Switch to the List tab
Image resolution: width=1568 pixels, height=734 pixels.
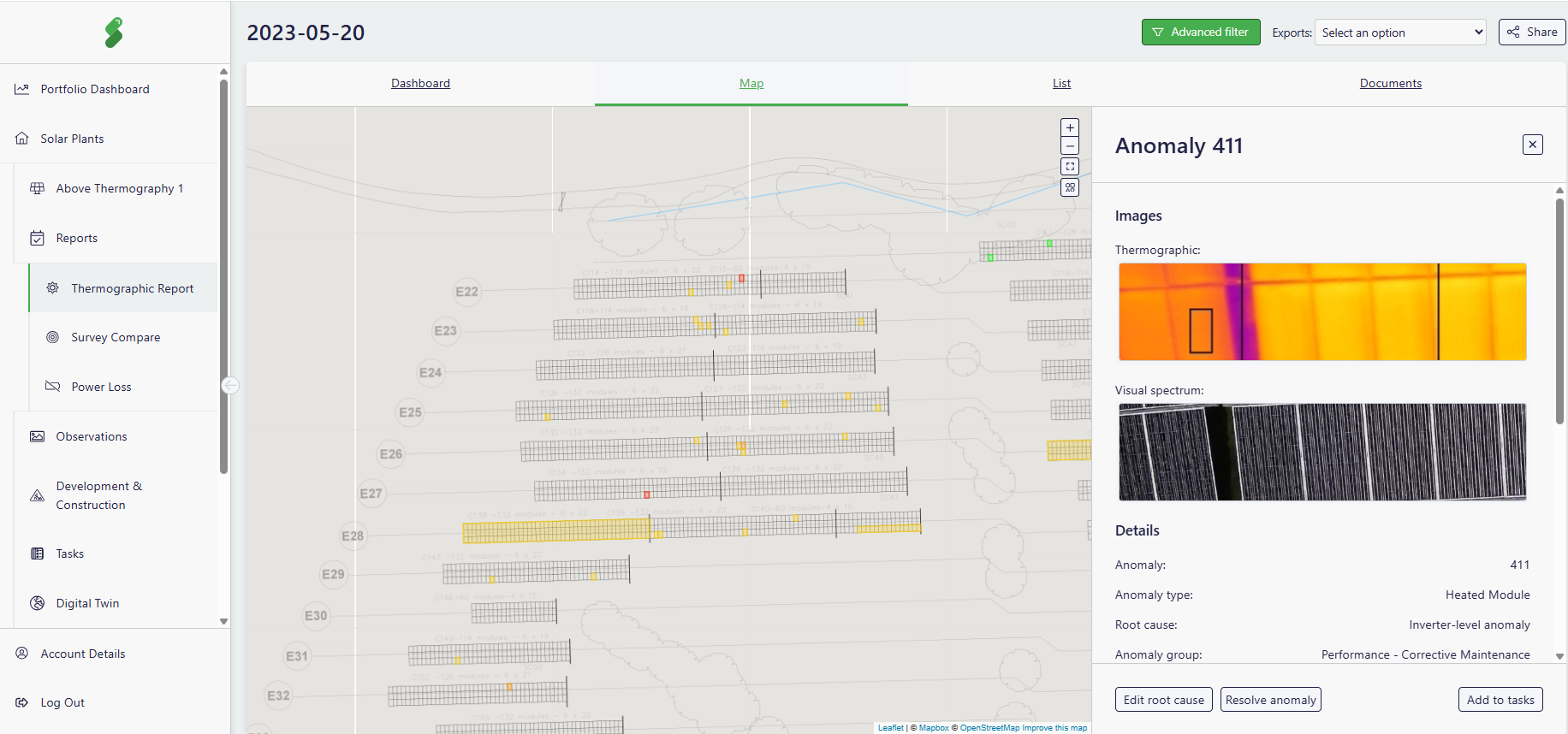tap(1061, 83)
